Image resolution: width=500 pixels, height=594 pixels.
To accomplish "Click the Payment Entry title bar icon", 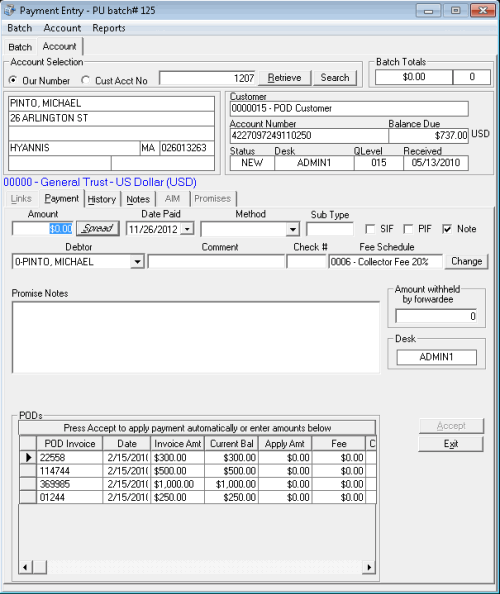I will pos(9,10).
